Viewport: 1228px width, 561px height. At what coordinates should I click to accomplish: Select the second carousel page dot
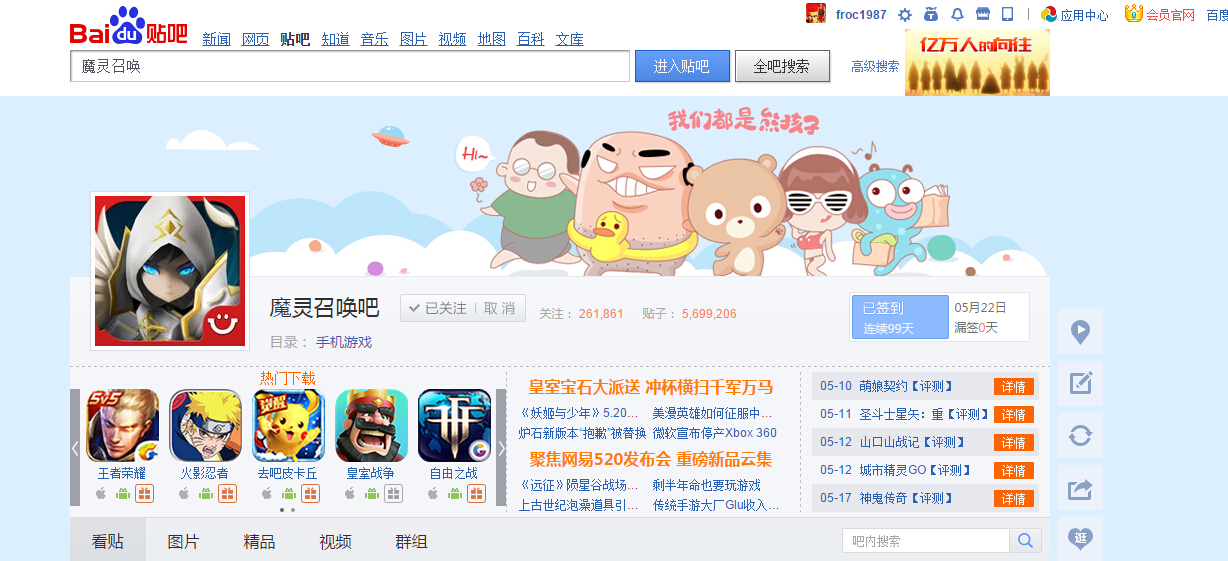pyautogui.click(x=292, y=510)
